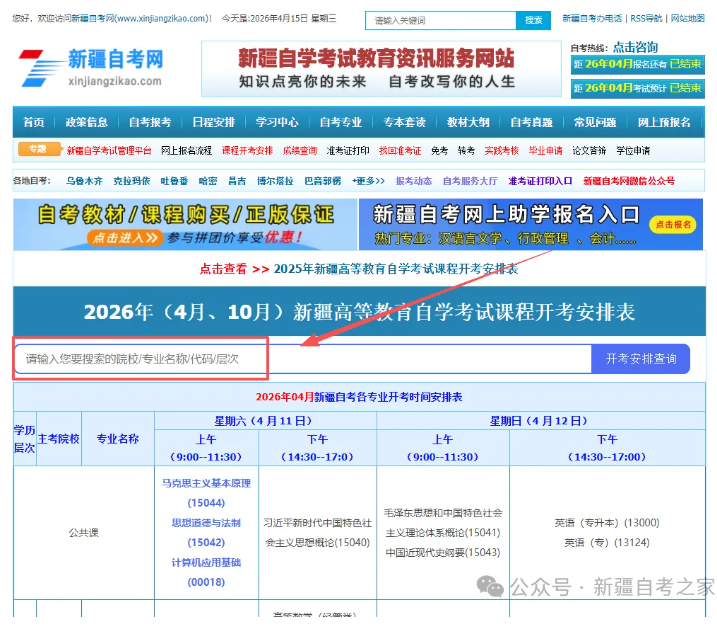Click the 新疆自考网上助学报名入口 banner
Screen dimensions: 717x628
pyautogui.click(x=531, y=224)
